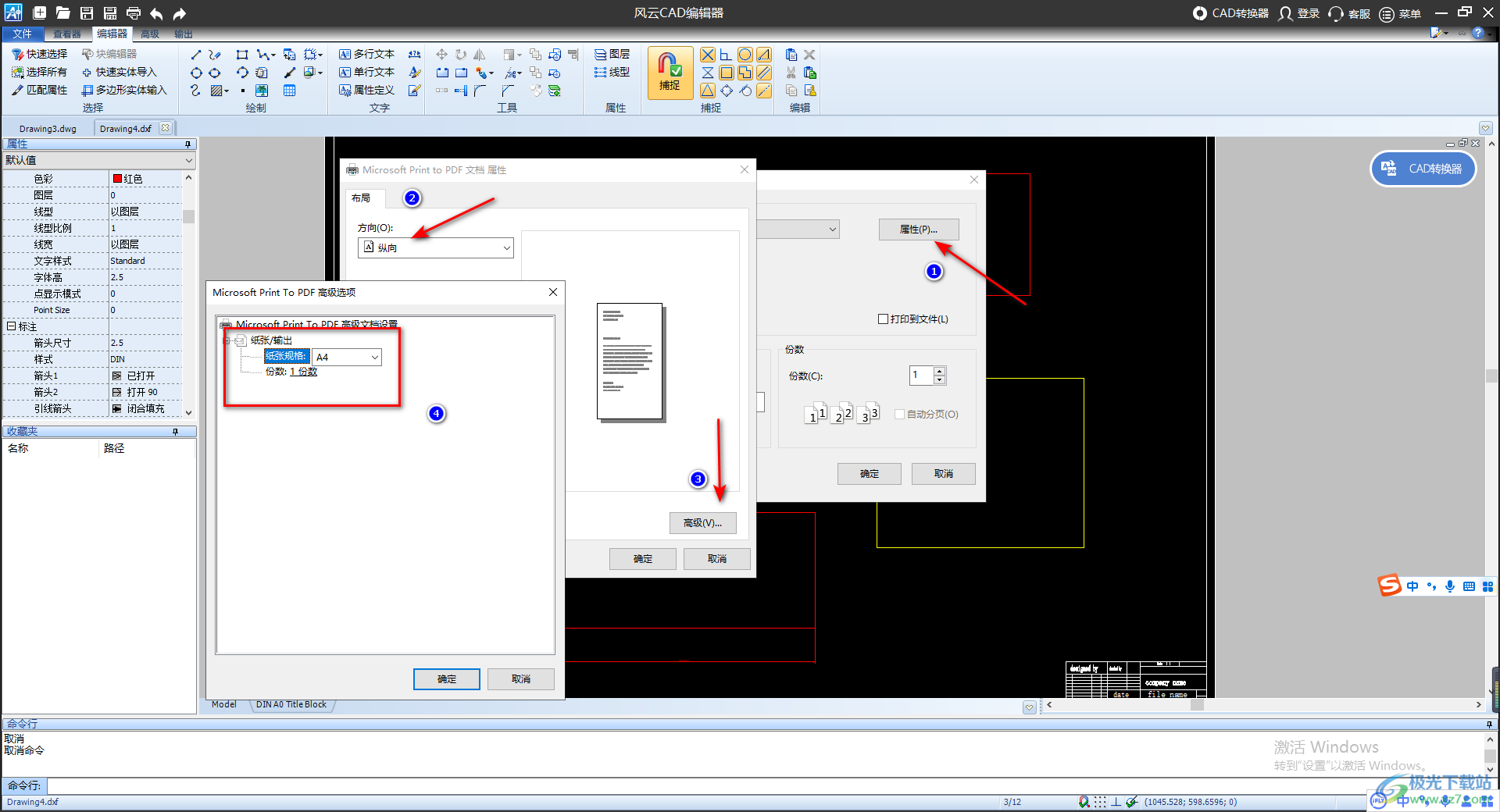Click Match Properties (匹配属性) brush tool
This screenshot has height=812, width=1500.
click(40, 90)
